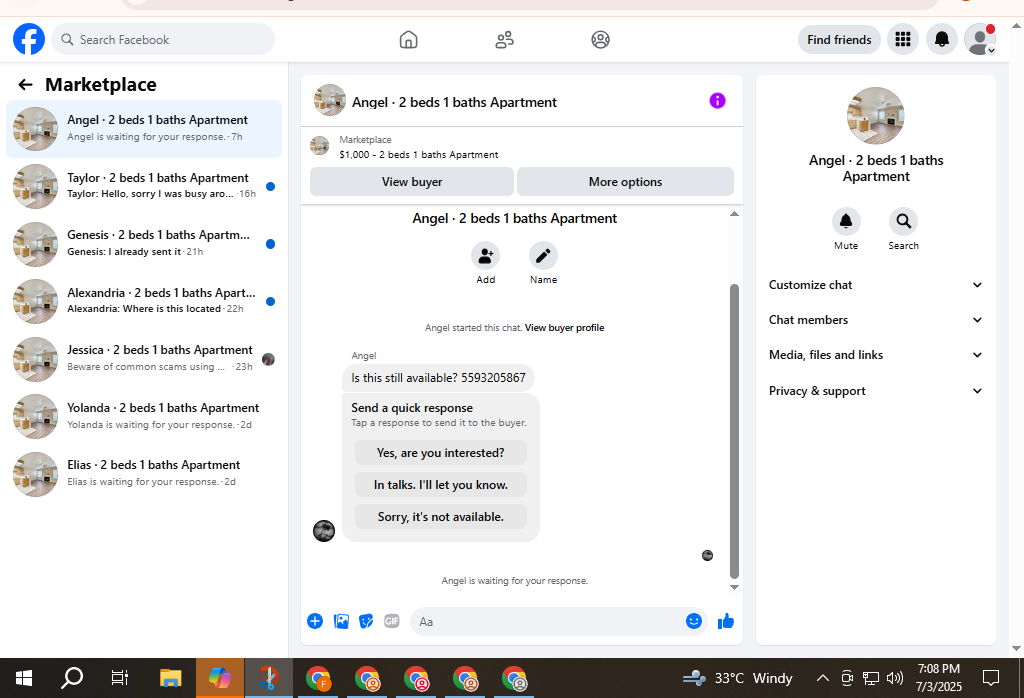The image size is (1024, 698).
Task: Open more actions plus icon in composer
Action: click(x=315, y=621)
